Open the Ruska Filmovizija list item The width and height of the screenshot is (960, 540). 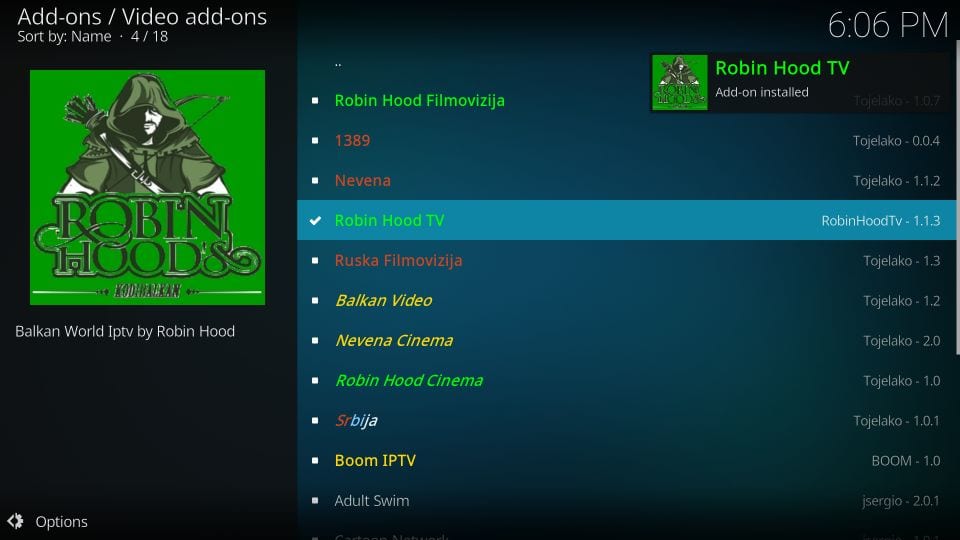[x=627, y=261]
